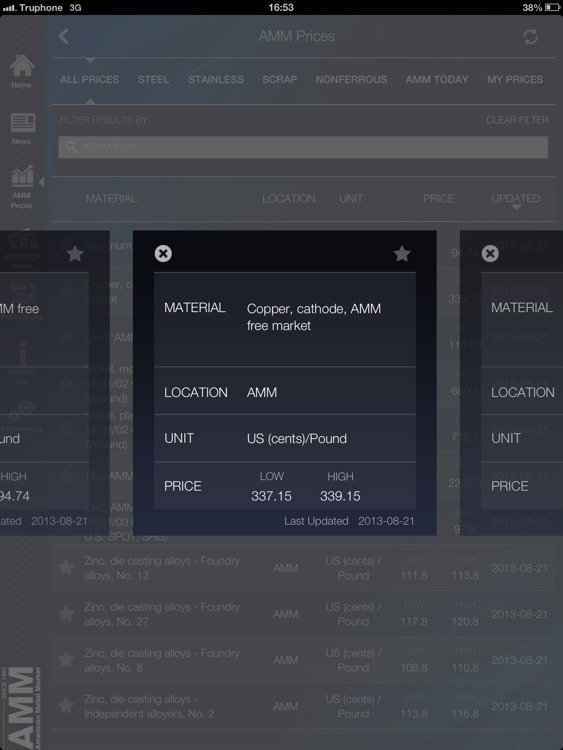The height and width of the screenshot is (750, 563).
Task: Star Zinc Foundry alloys No. 12 row
Action: [66, 568]
